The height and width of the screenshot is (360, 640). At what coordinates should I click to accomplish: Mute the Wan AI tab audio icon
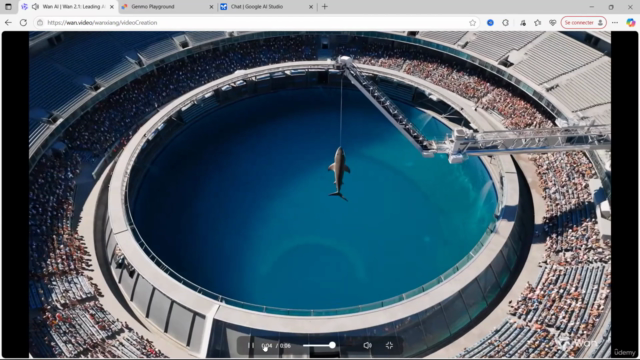(36, 7)
